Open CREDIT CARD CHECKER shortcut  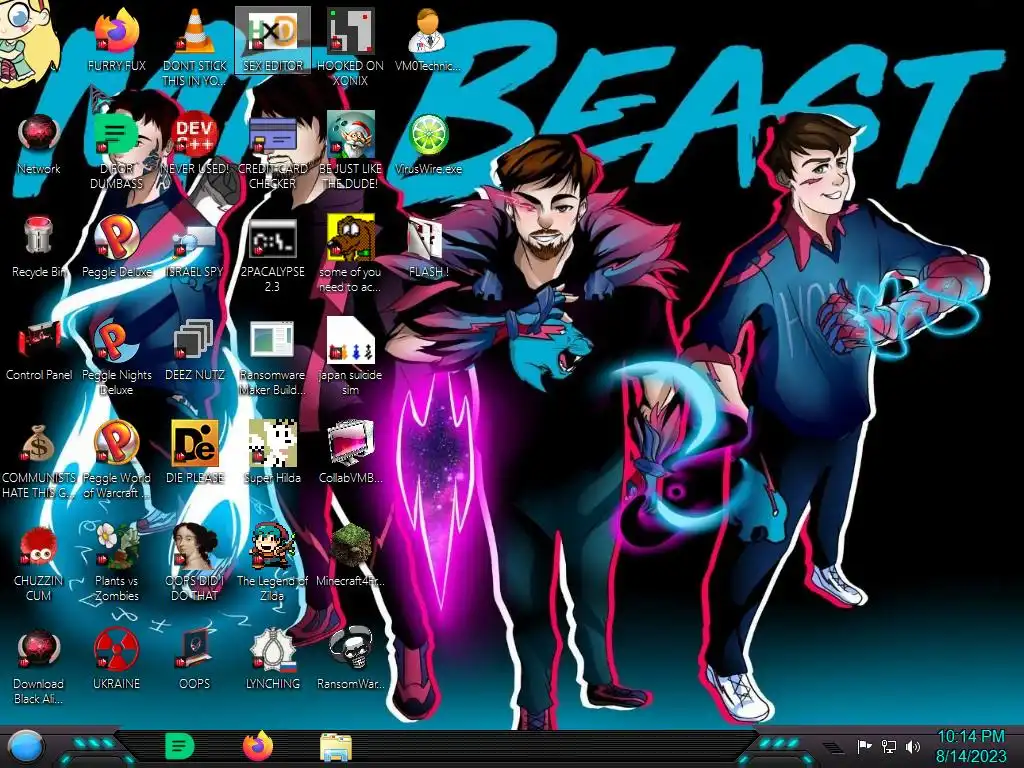pyautogui.click(x=273, y=135)
